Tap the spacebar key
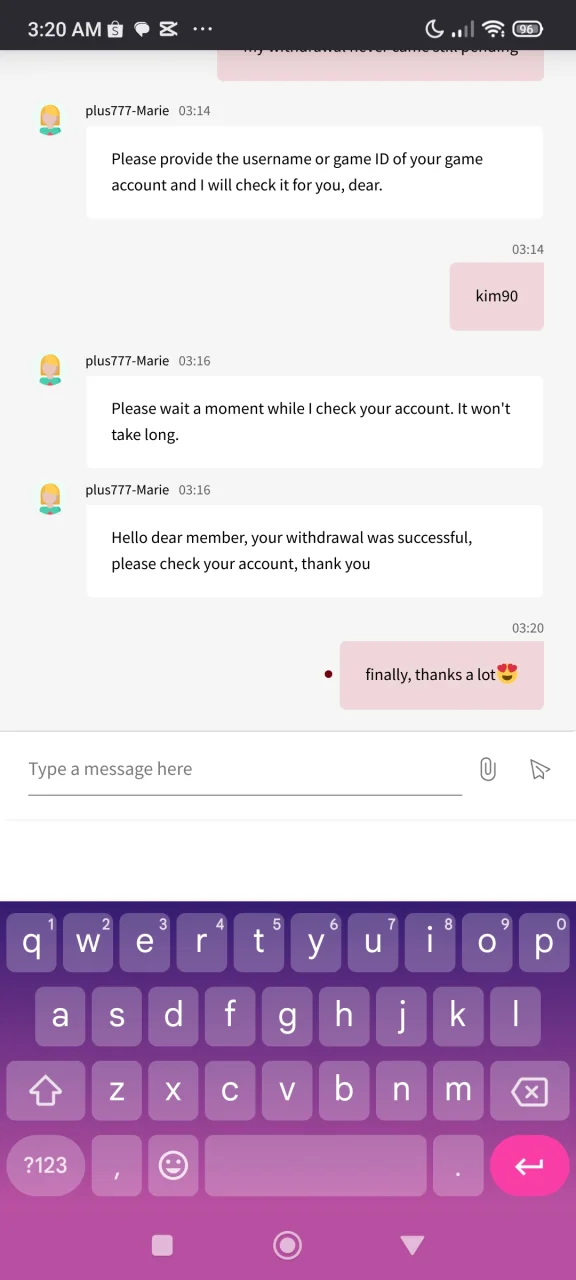Viewport: 576px width, 1280px height. click(316, 1165)
